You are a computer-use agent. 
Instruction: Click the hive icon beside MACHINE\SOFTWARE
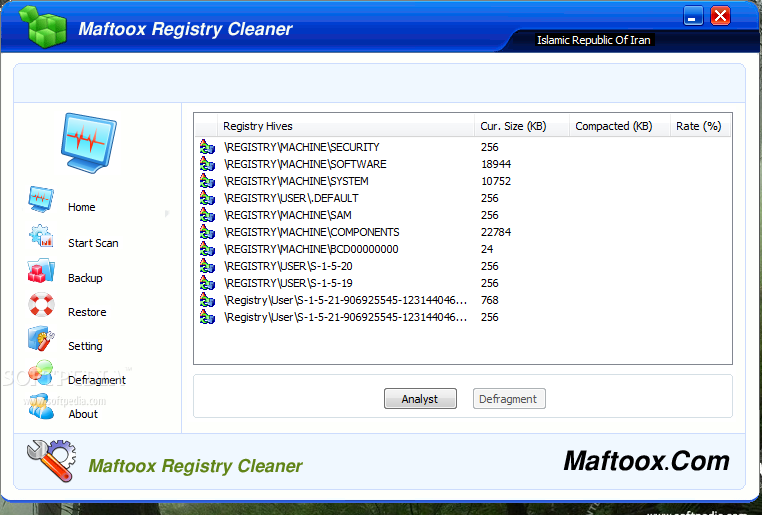[x=207, y=164]
